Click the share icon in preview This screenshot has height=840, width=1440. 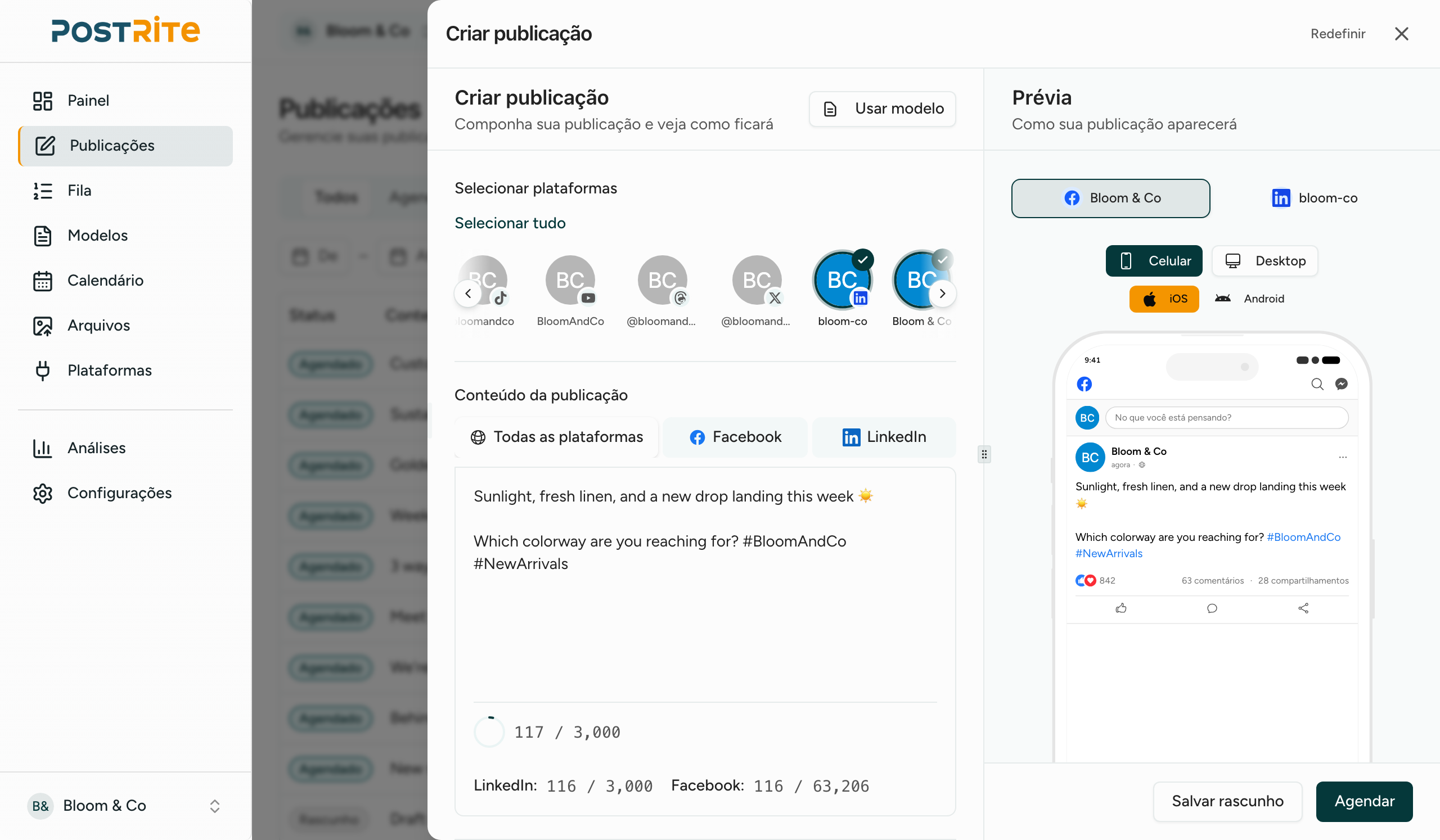pyautogui.click(x=1303, y=608)
